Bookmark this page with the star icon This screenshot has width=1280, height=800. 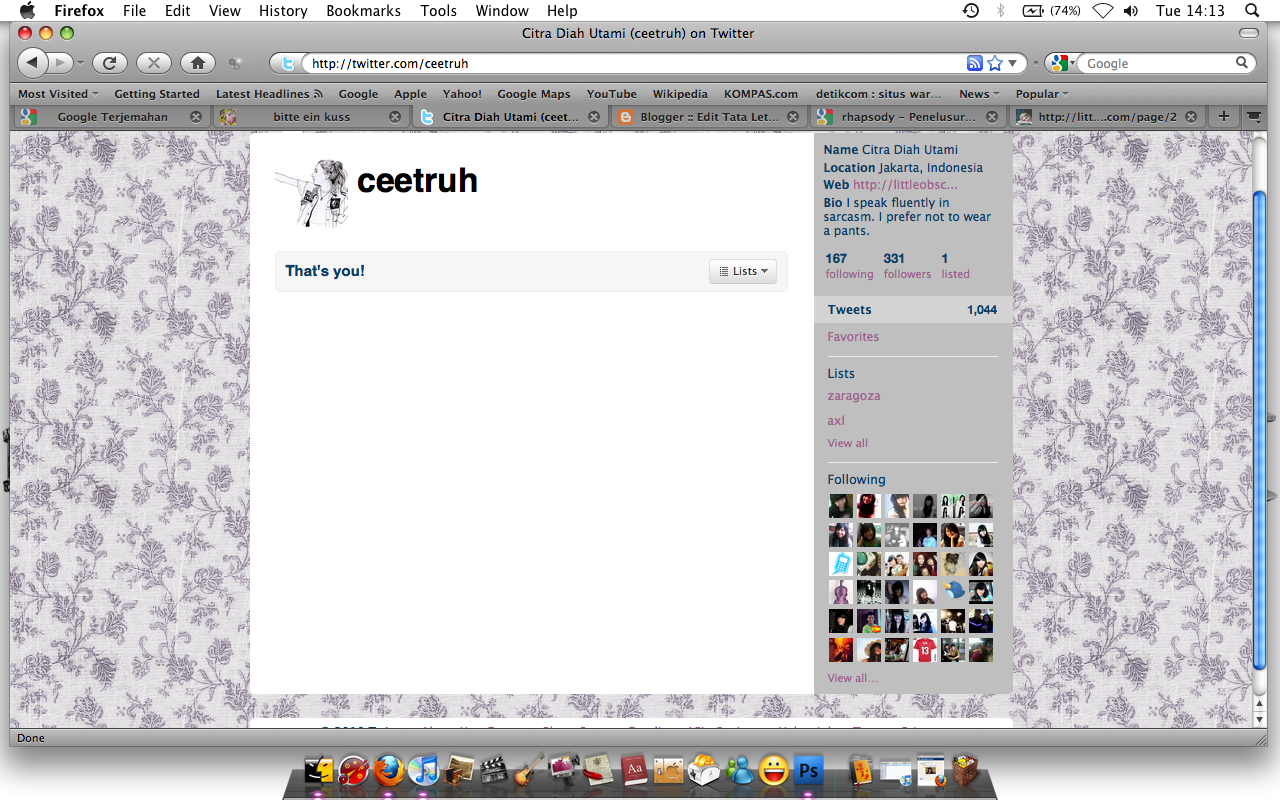click(995, 63)
